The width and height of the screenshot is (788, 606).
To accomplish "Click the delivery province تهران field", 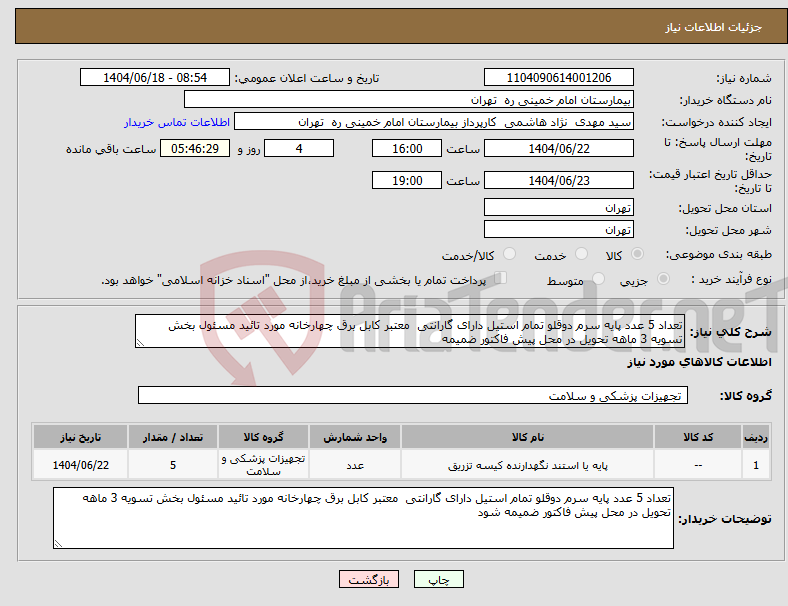I will coord(559,207).
